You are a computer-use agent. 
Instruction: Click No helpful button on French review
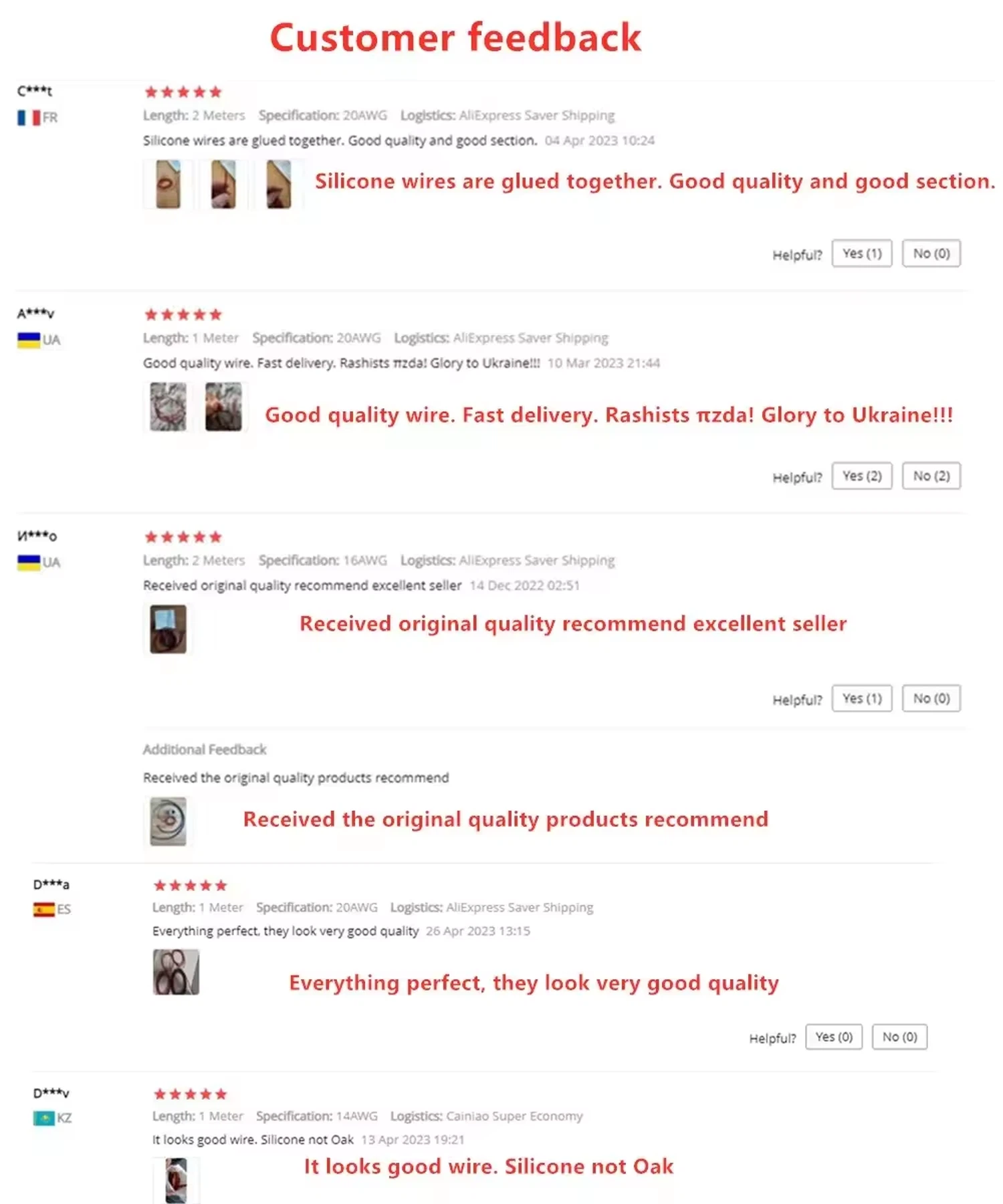coord(931,254)
